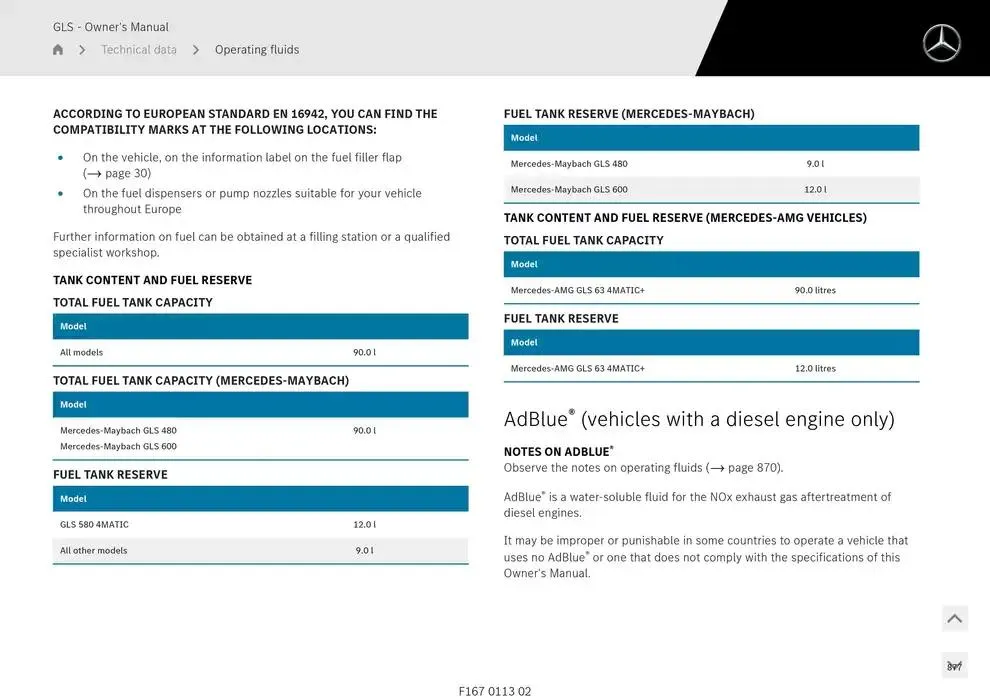
Task: Open the Technical data breadcrumb
Action: [x=139, y=50]
